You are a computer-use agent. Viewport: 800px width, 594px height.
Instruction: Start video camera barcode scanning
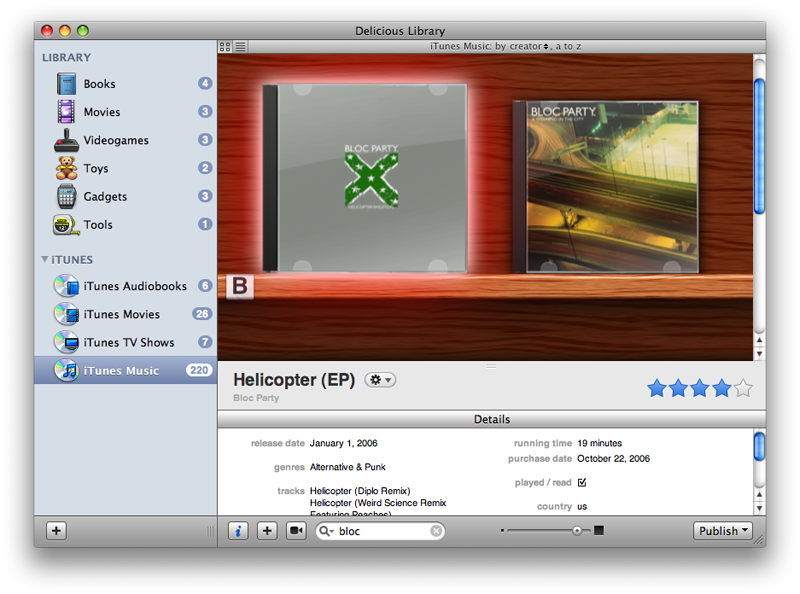(296, 531)
